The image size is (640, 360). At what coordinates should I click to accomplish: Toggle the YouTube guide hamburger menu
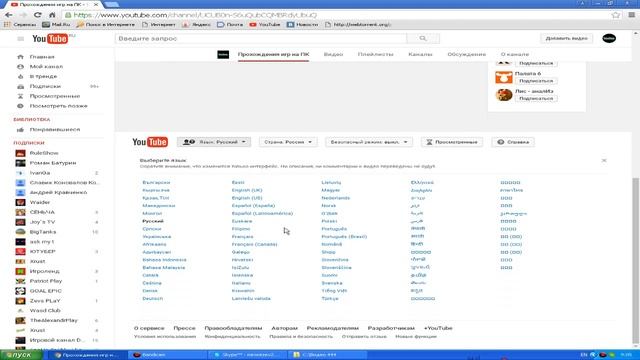click(x=20, y=39)
